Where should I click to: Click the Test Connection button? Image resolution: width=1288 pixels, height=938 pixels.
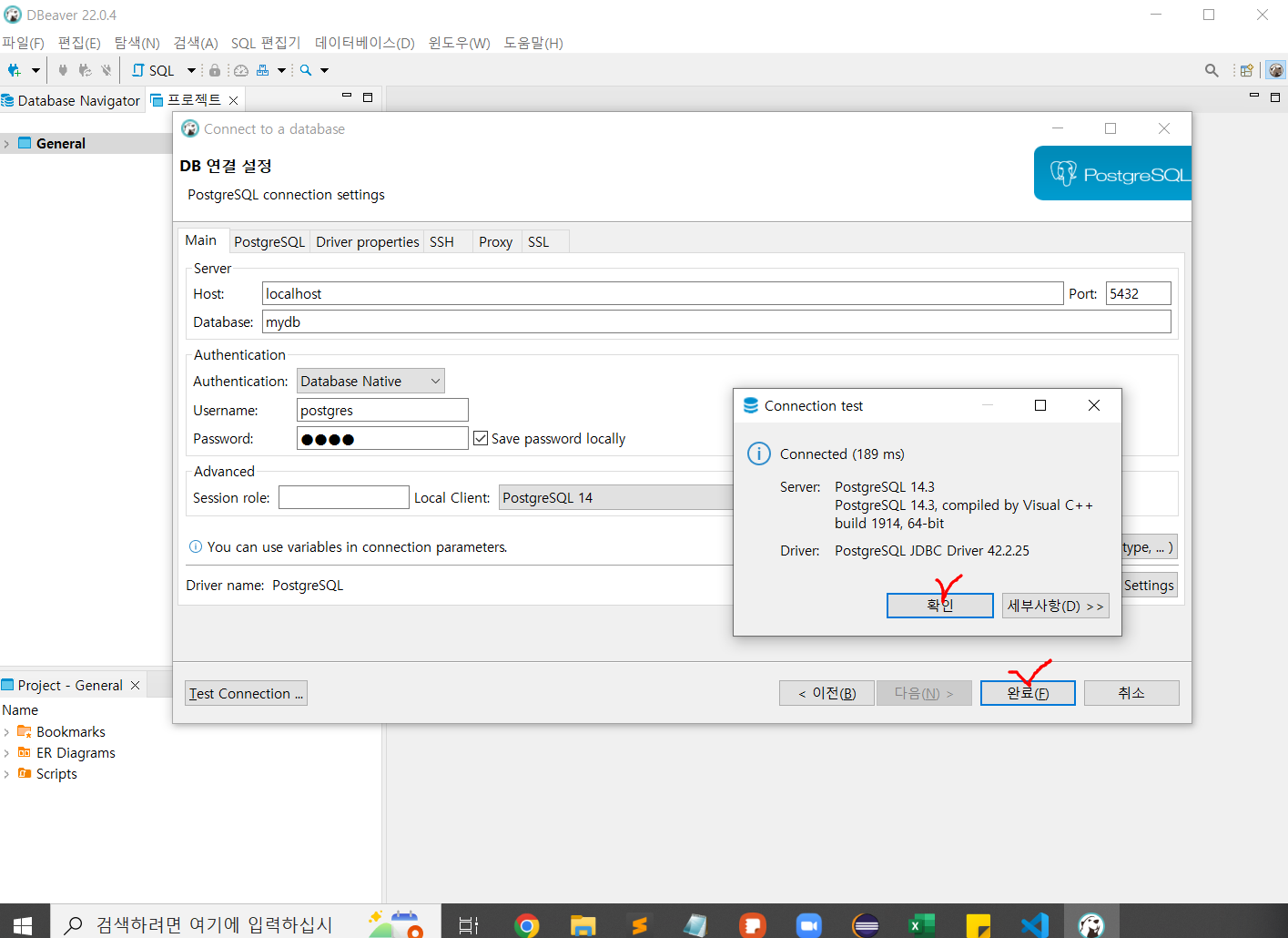click(246, 693)
